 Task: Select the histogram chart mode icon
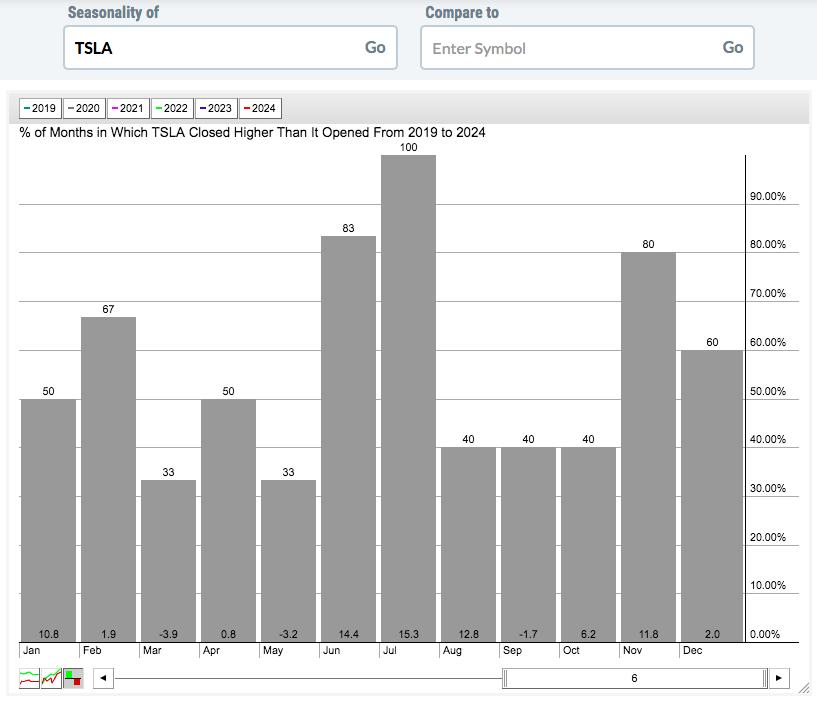pos(73,678)
